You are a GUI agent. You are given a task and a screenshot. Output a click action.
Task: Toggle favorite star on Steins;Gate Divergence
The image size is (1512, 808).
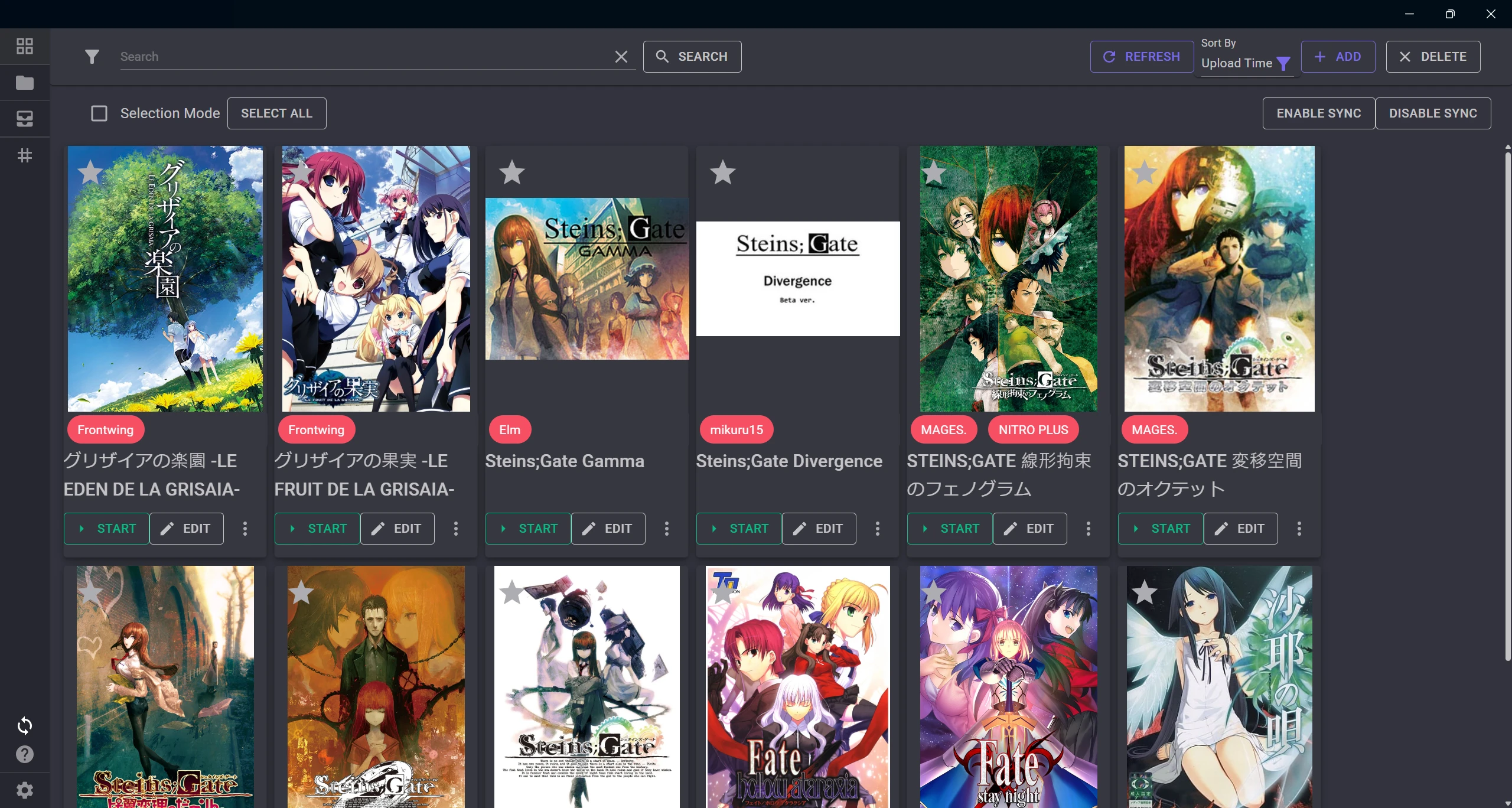723,172
